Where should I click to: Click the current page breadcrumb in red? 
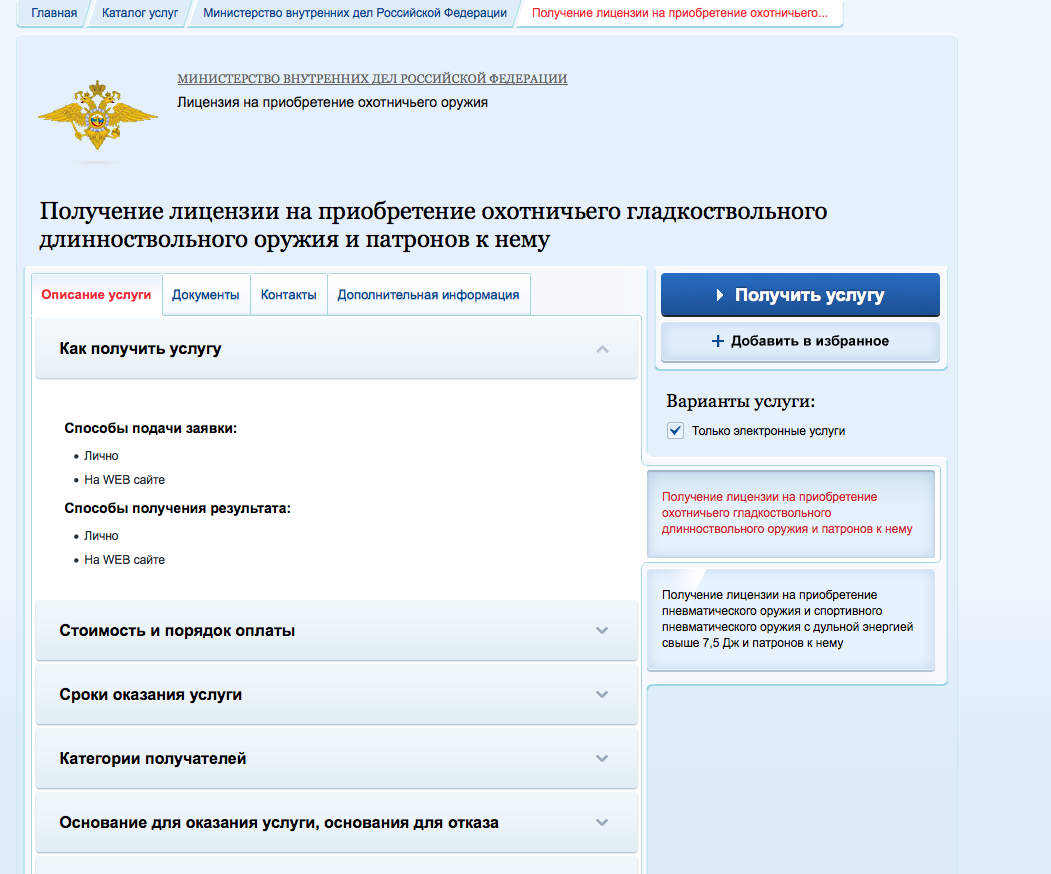click(x=679, y=14)
